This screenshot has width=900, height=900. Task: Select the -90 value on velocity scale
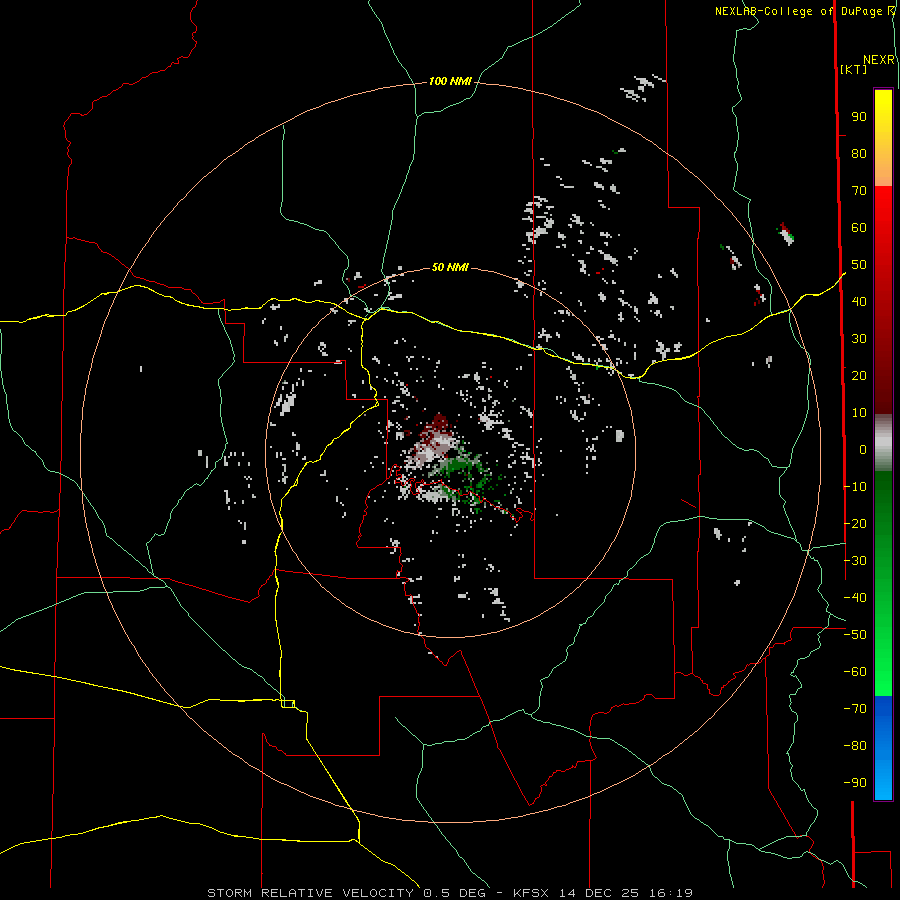pos(855,783)
